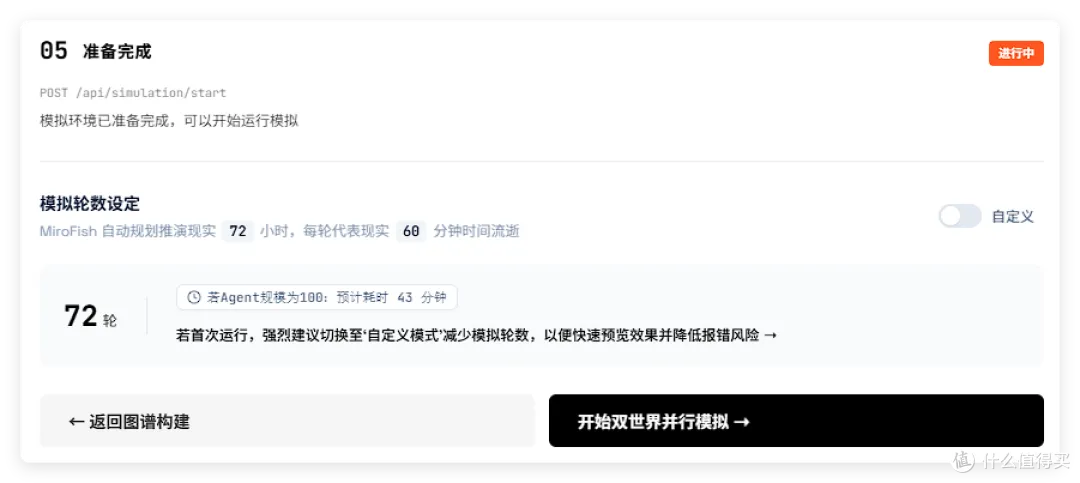Click the arrow after the 自定义模式 suggestion text
Image resolution: width=1080 pixels, height=483 pixels.
coord(771,336)
